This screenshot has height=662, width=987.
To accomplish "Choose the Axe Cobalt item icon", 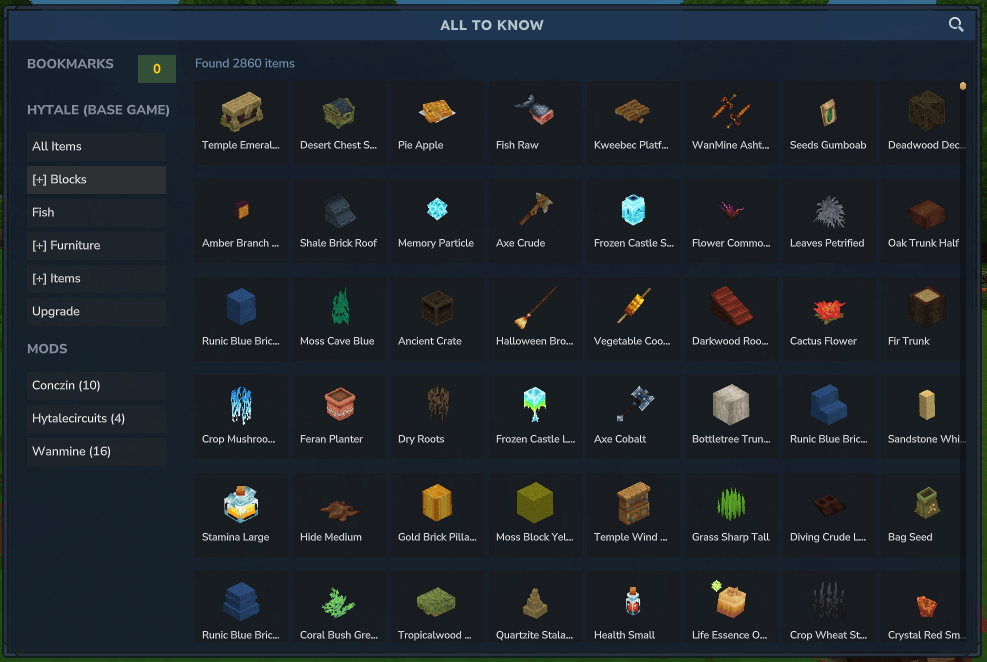I will 634,404.
